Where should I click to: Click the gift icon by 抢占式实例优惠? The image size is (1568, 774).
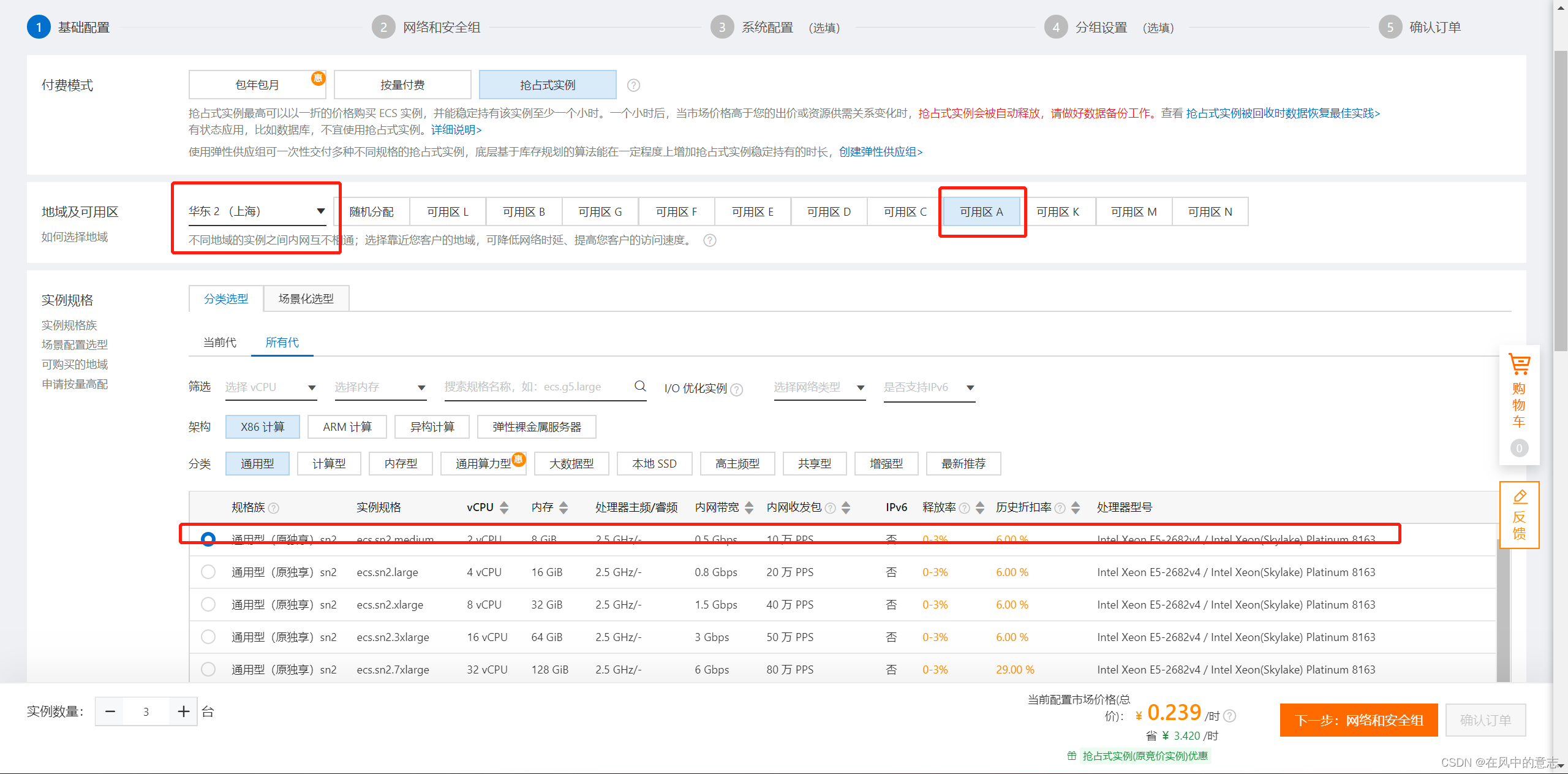point(1072,756)
